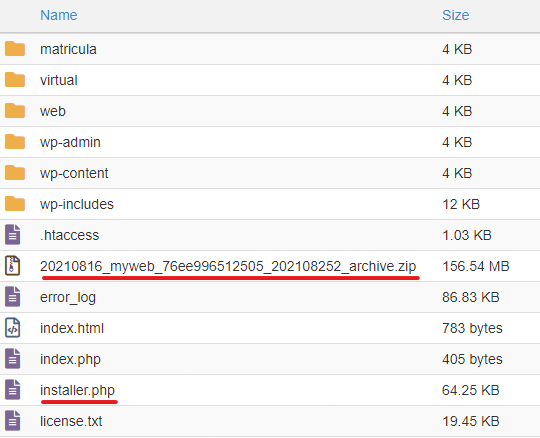Sort files by Size column header
Screen dimensions: 540x438
455,15
